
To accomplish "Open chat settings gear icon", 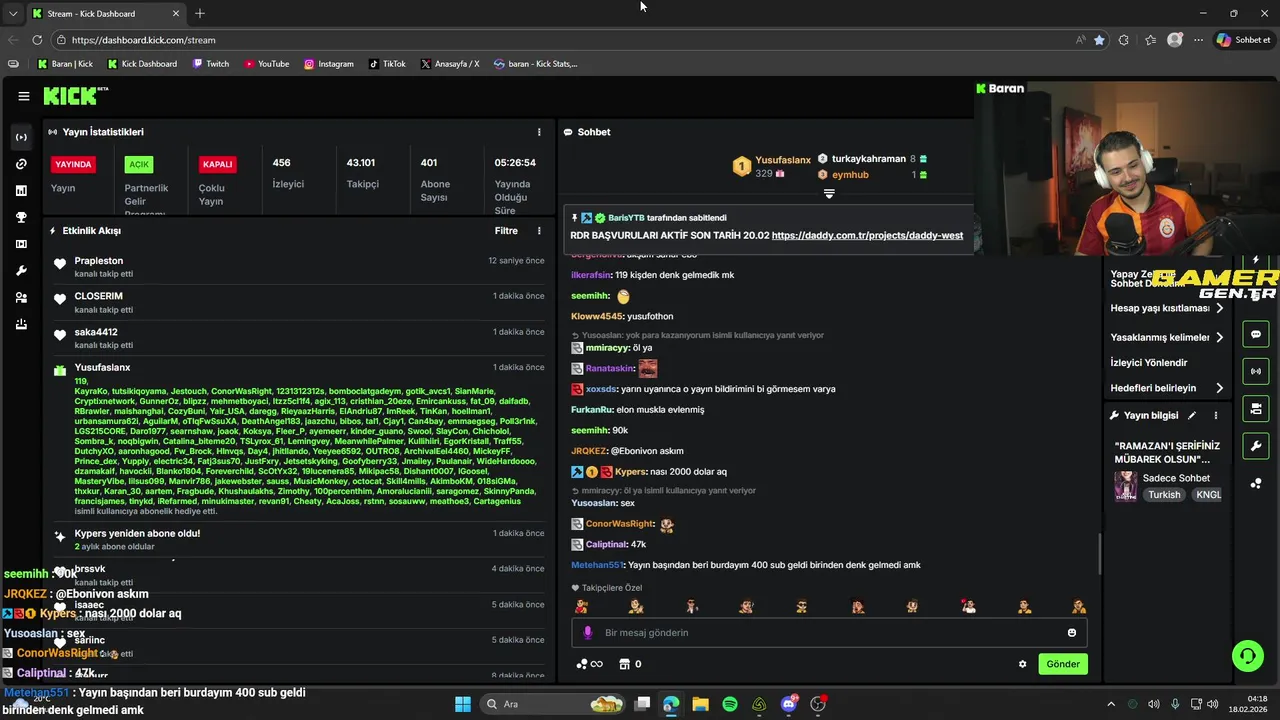I will (1022, 664).
